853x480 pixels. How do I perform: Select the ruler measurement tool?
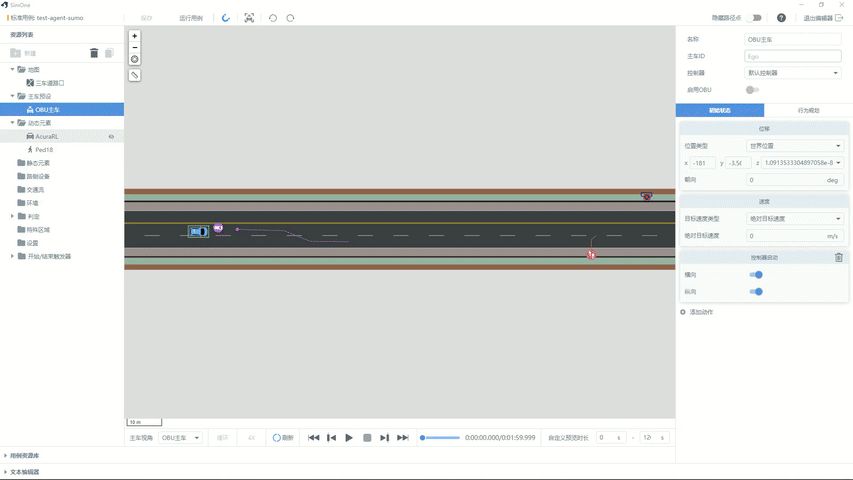(135, 75)
